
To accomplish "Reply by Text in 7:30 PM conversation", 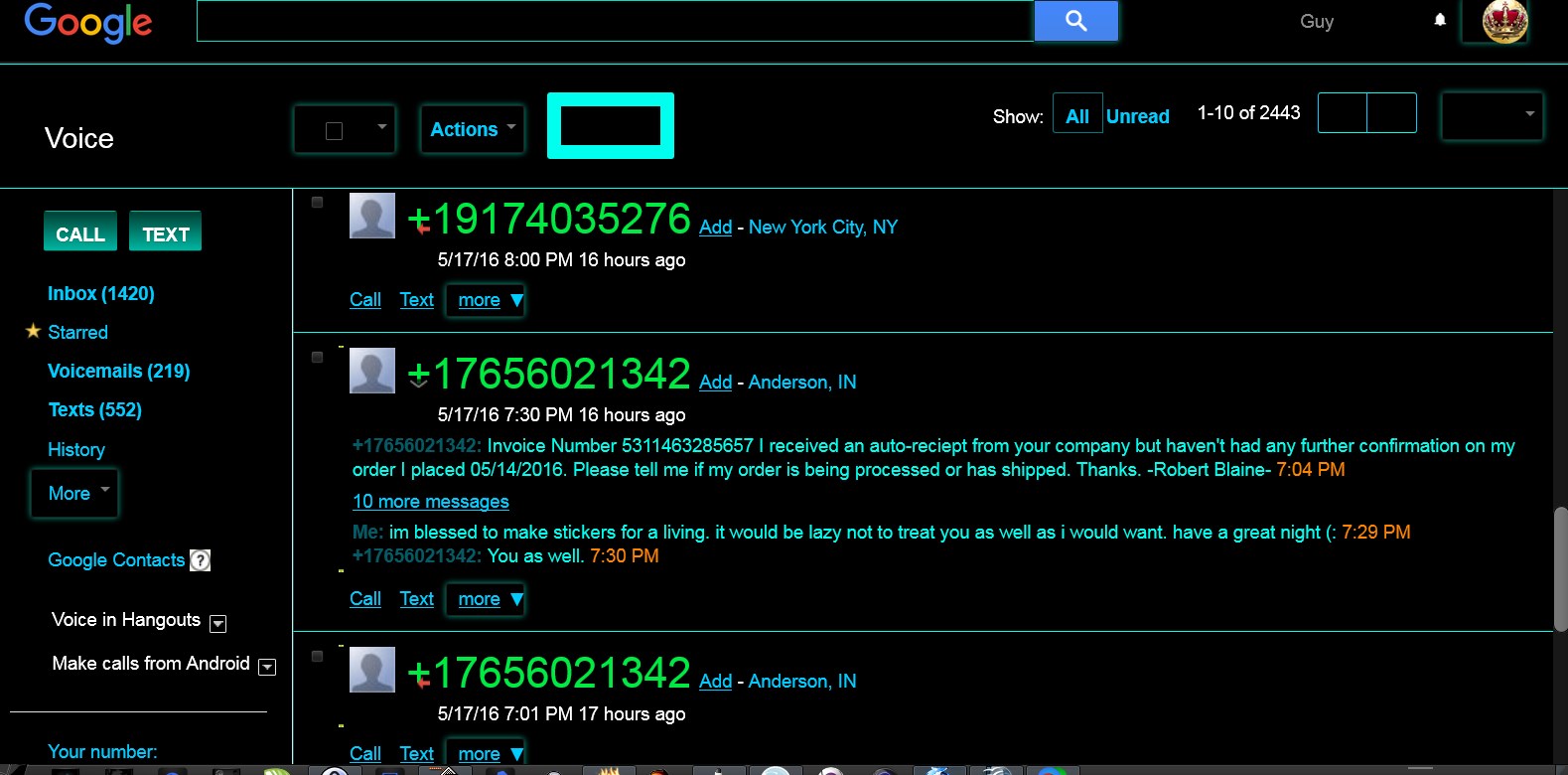I will tap(417, 599).
